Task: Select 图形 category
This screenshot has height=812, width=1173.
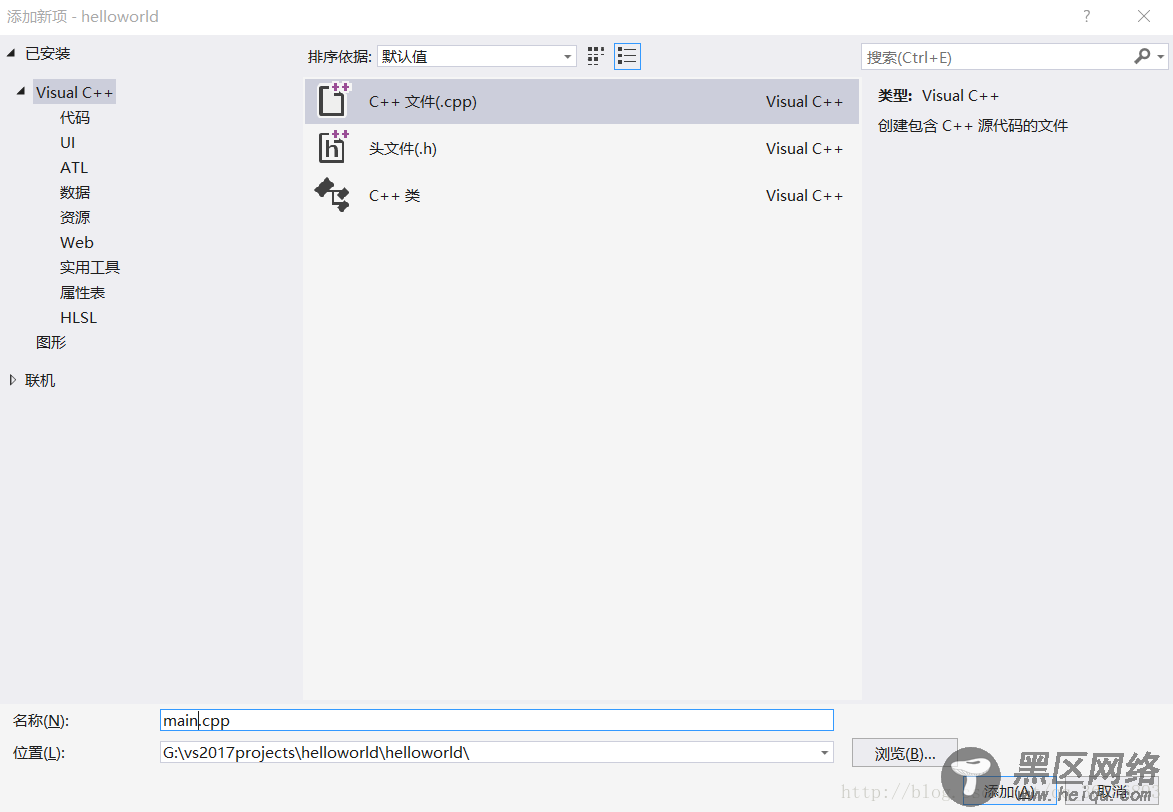Action: (51, 342)
